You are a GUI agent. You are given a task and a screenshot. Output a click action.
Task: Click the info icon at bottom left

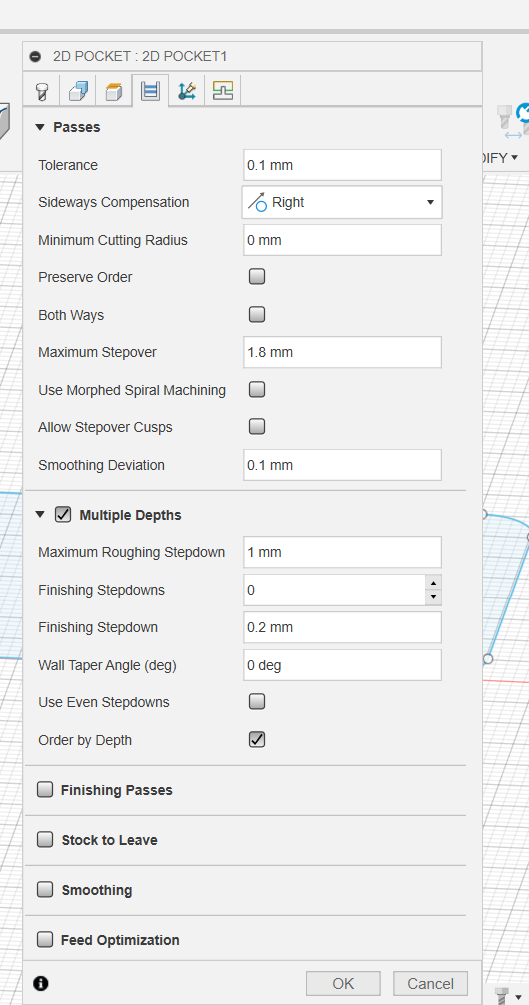coord(40,983)
